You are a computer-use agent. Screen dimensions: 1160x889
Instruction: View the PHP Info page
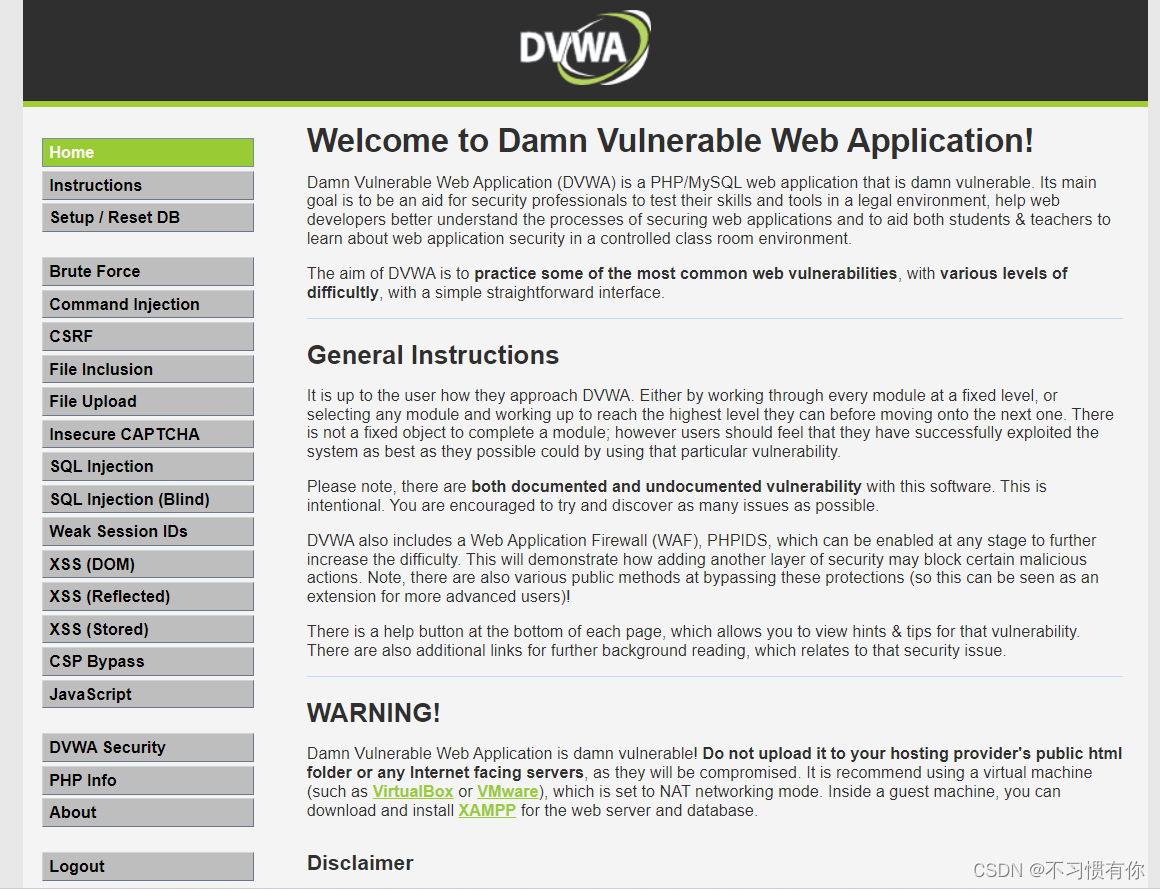point(148,780)
